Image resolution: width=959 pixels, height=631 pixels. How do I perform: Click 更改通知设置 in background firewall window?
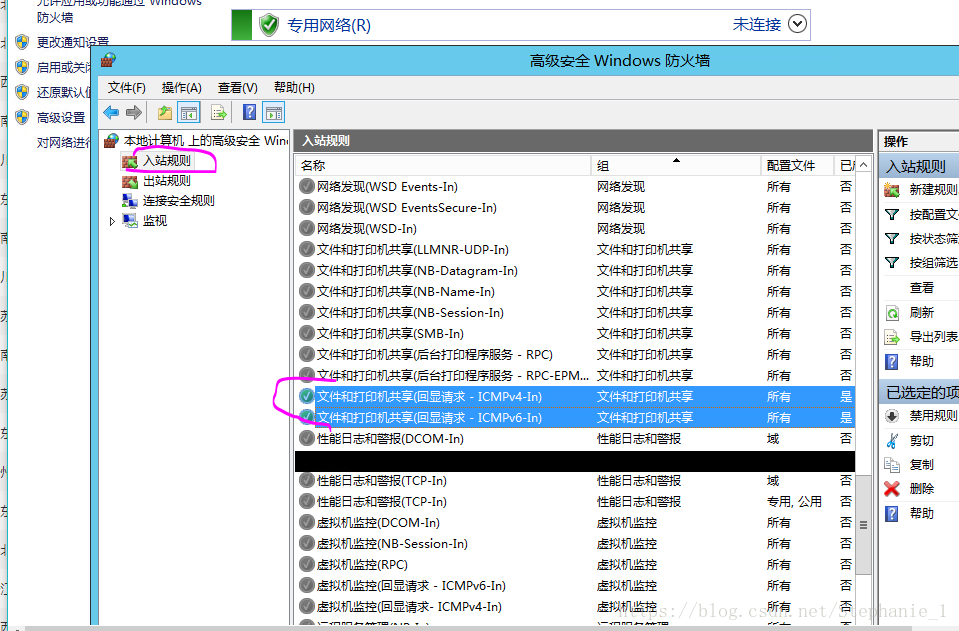(72, 42)
